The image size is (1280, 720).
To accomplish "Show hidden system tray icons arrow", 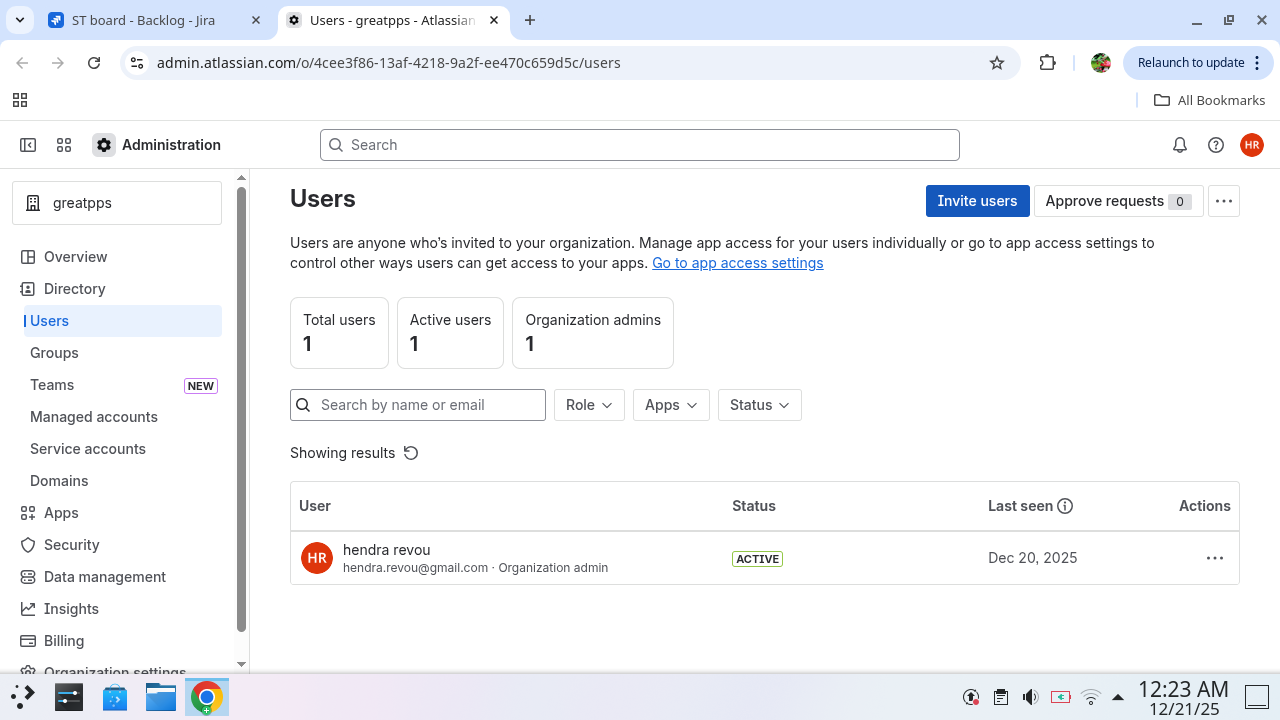I will (1118, 697).
